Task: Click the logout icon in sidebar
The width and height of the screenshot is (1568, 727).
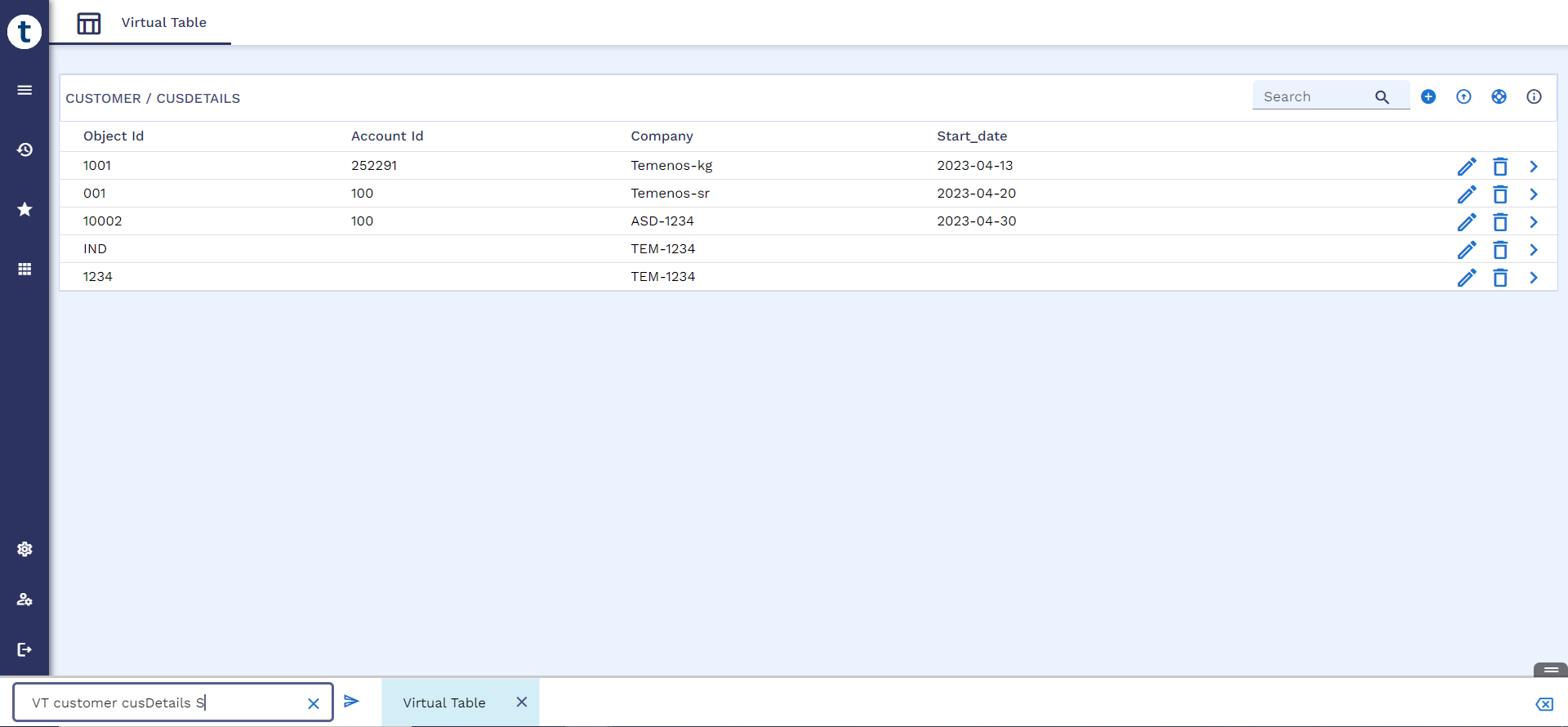Action: (24, 649)
